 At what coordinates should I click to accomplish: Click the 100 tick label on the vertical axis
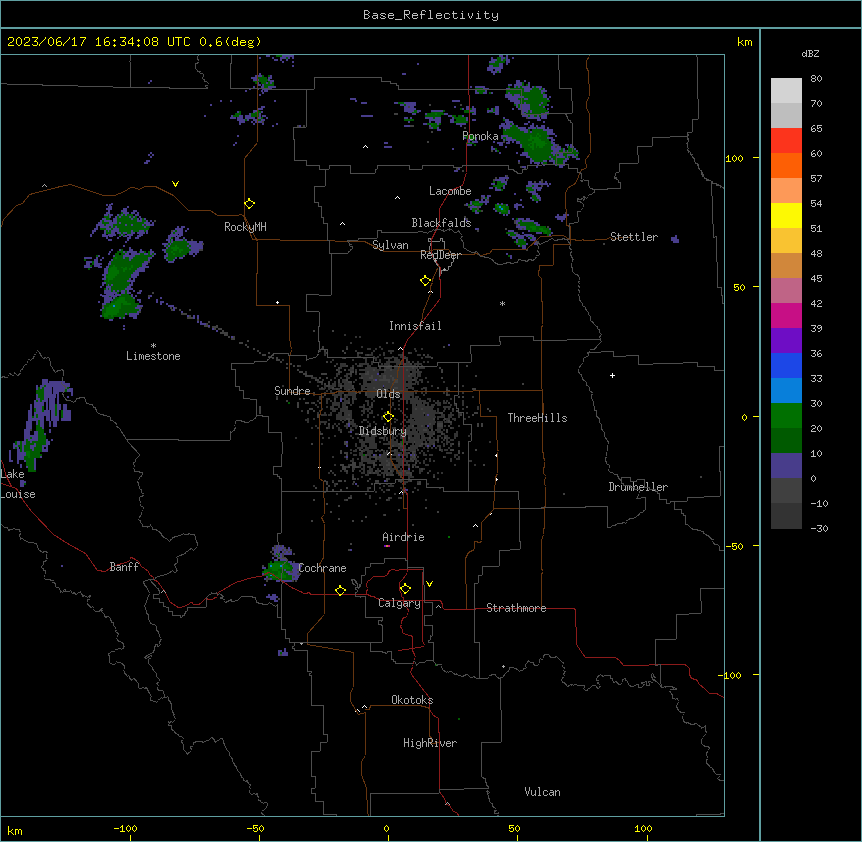tap(734, 158)
